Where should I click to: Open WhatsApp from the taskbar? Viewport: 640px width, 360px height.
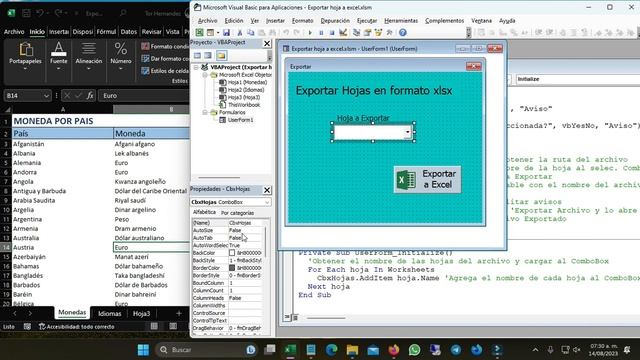(414, 350)
